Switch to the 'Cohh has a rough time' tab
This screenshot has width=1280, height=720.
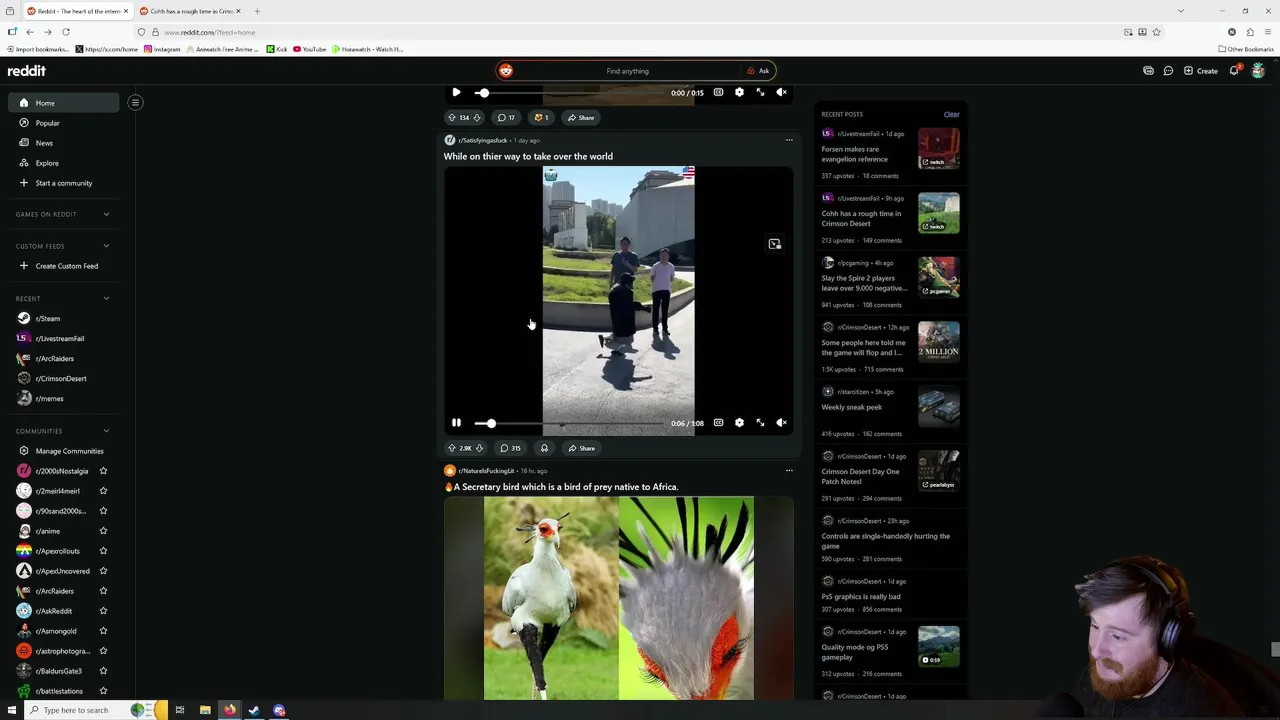pos(190,11)
